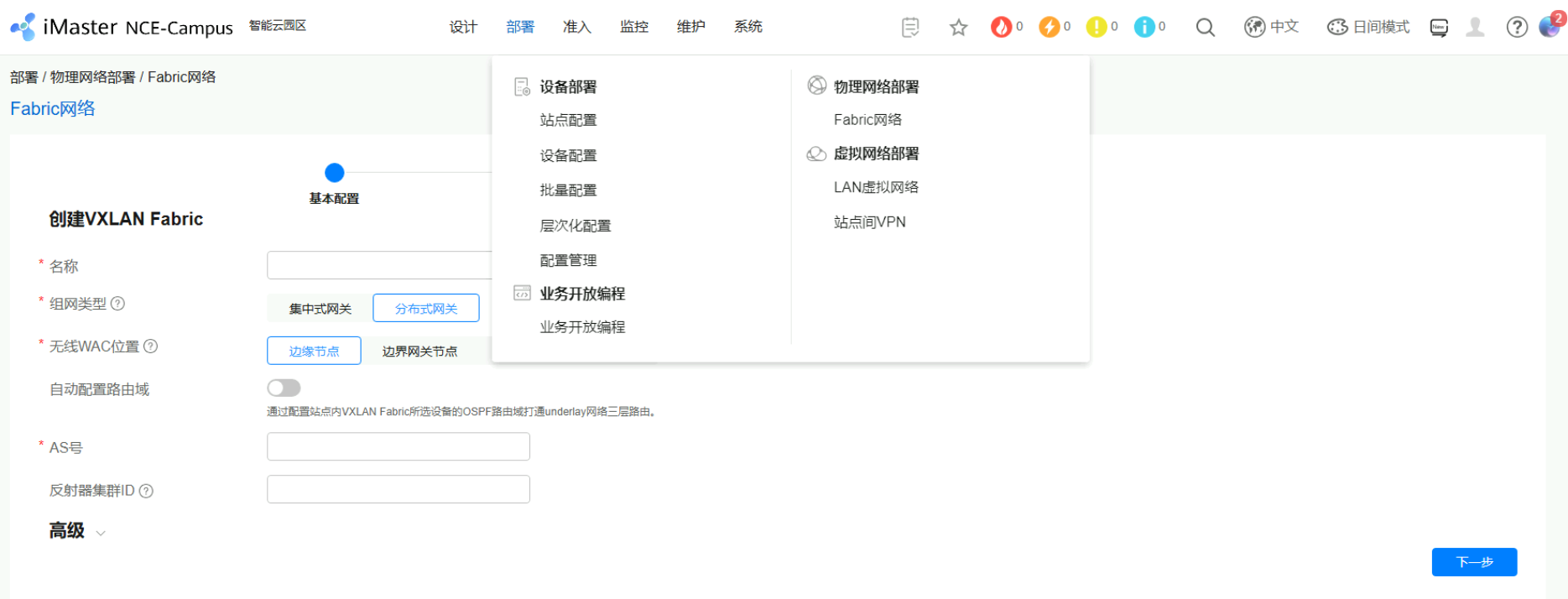Toggle the 自动配置路由域 switch

coord(284,388)
